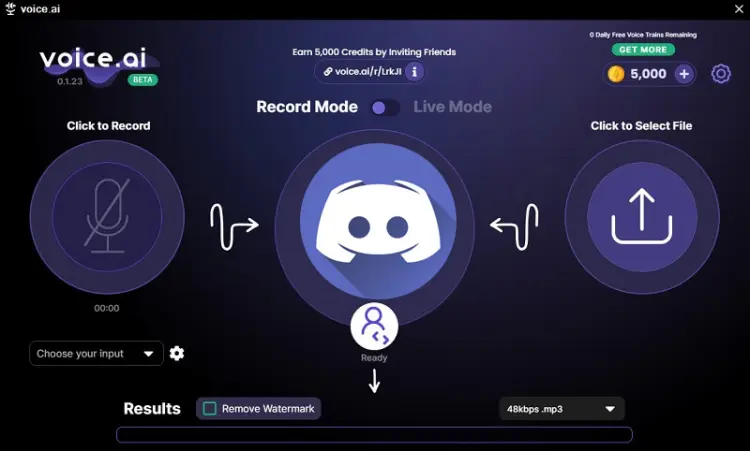Select the Record Mode label
This screenshot has width=750, height=451.
[x=307, y=107]
